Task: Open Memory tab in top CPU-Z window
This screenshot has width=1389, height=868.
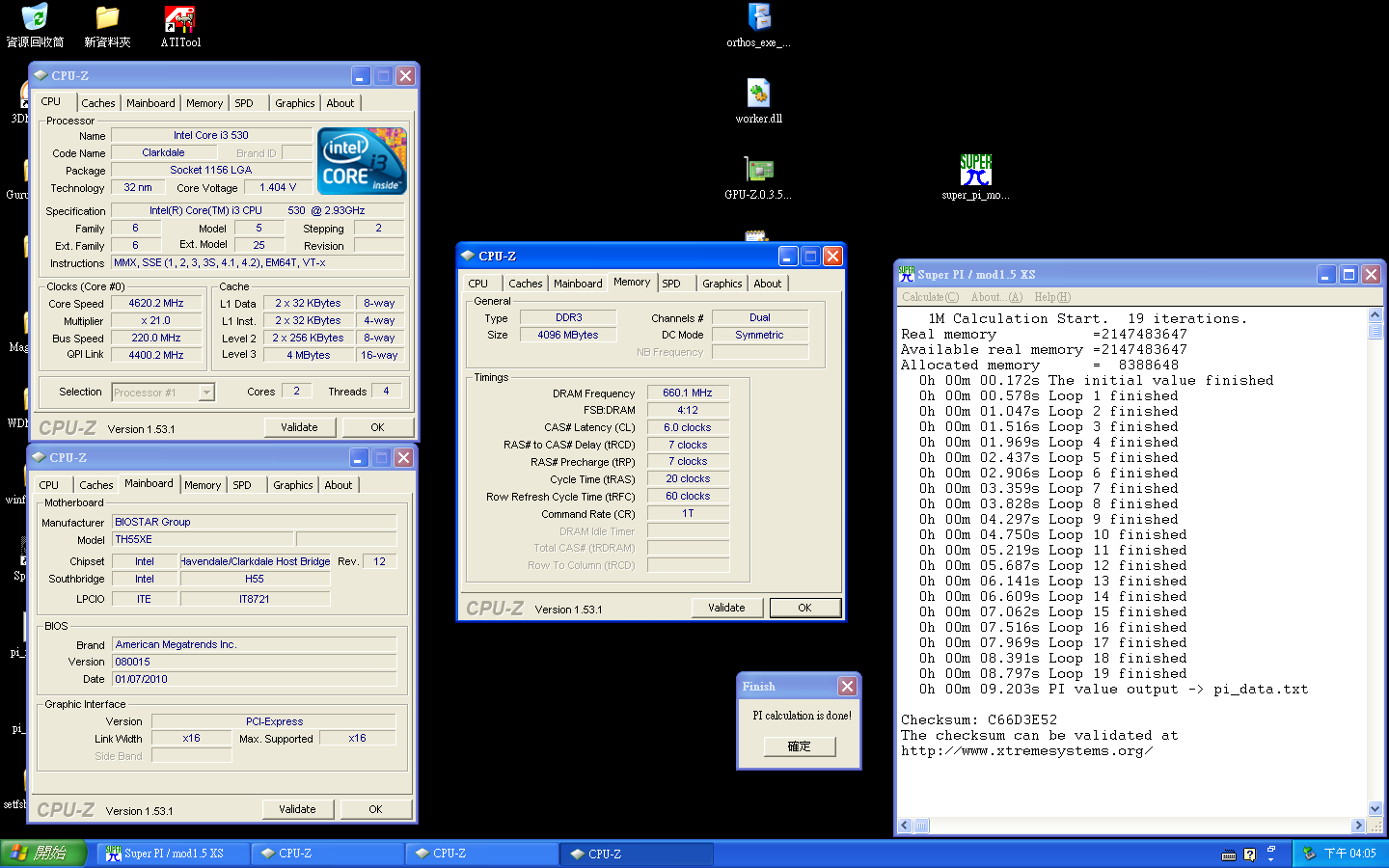Action: 204,103
